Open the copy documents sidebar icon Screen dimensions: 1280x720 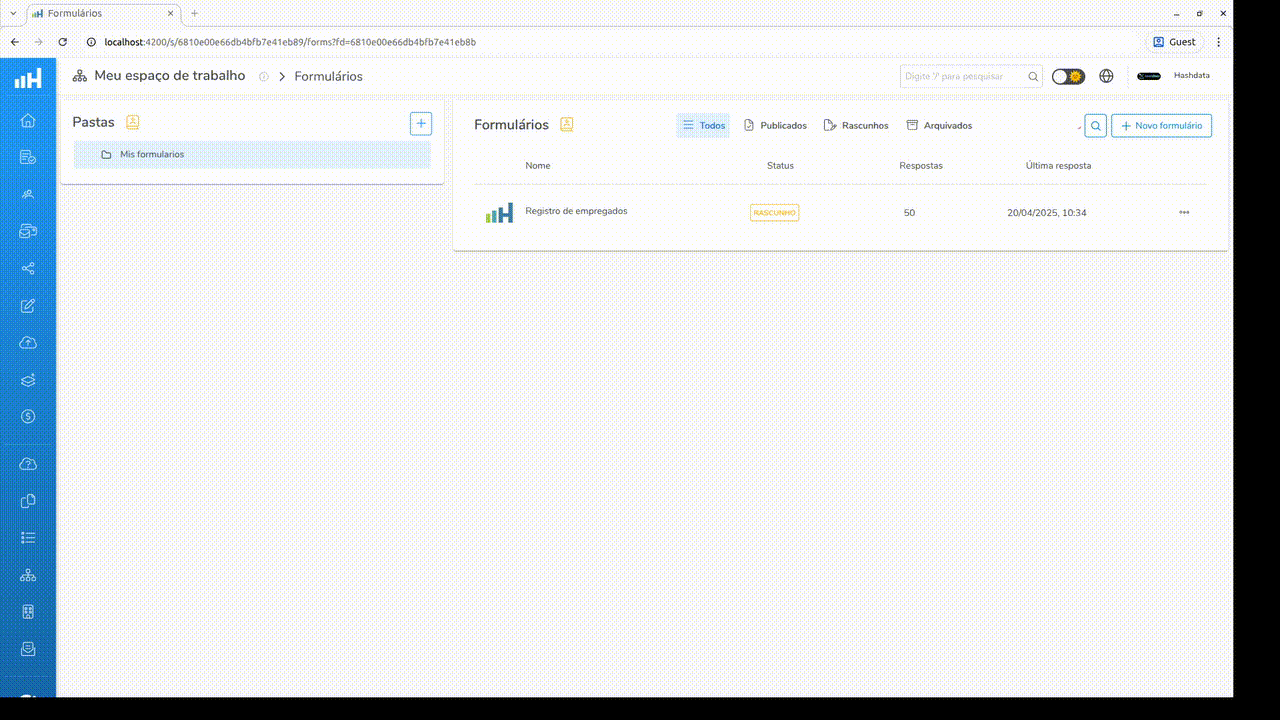click(x=28, y=501)
